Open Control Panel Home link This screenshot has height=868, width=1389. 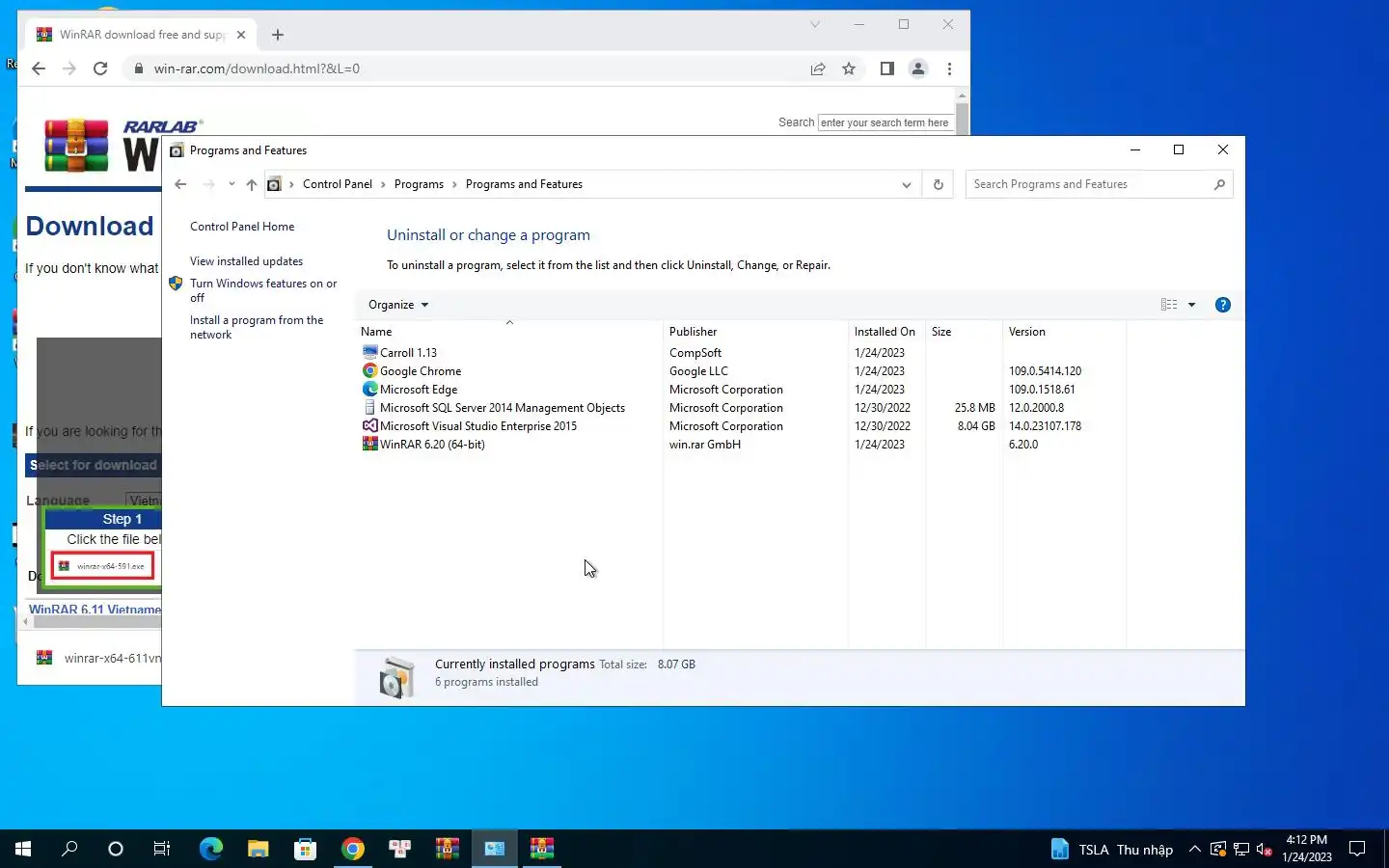[x=242, y=227]
